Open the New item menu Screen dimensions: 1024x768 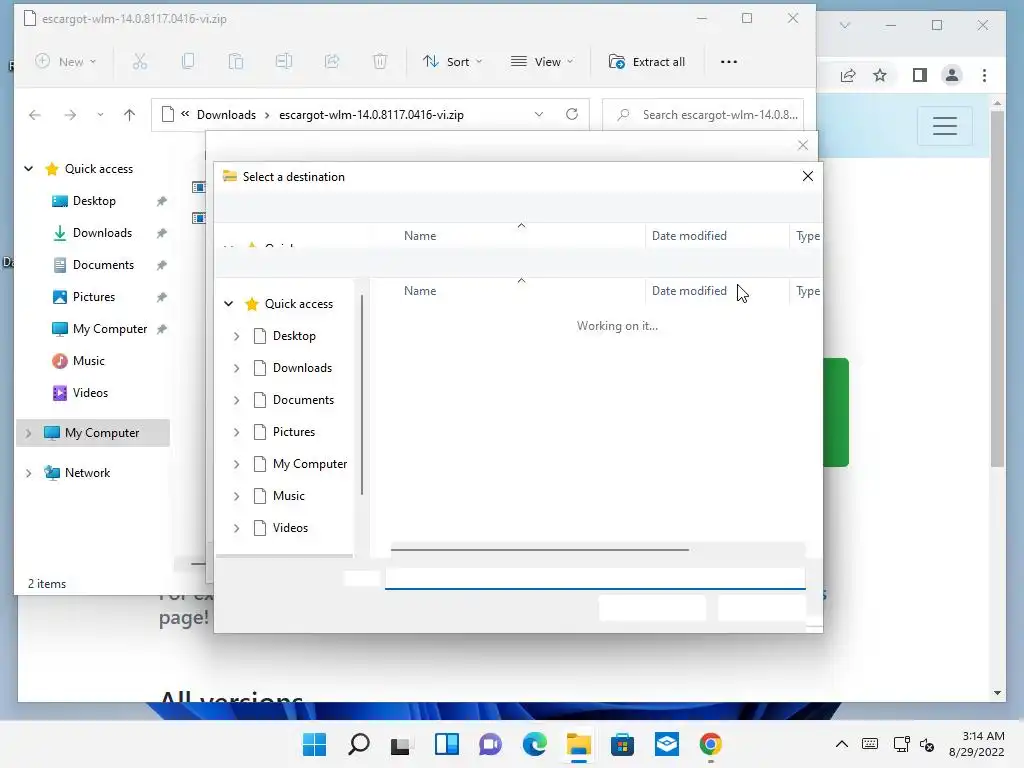65,61
